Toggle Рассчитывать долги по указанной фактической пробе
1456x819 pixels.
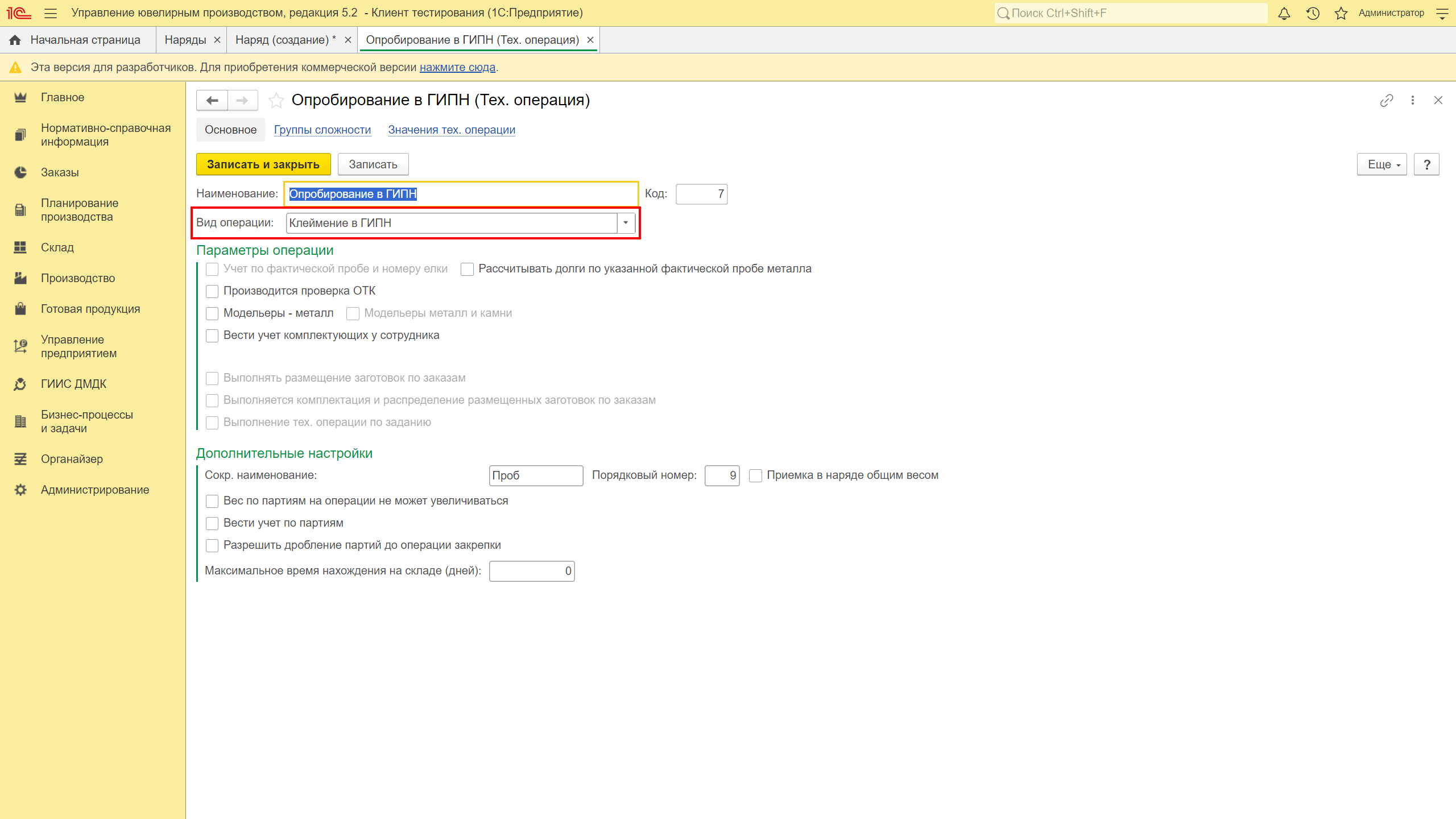(467, 269)
